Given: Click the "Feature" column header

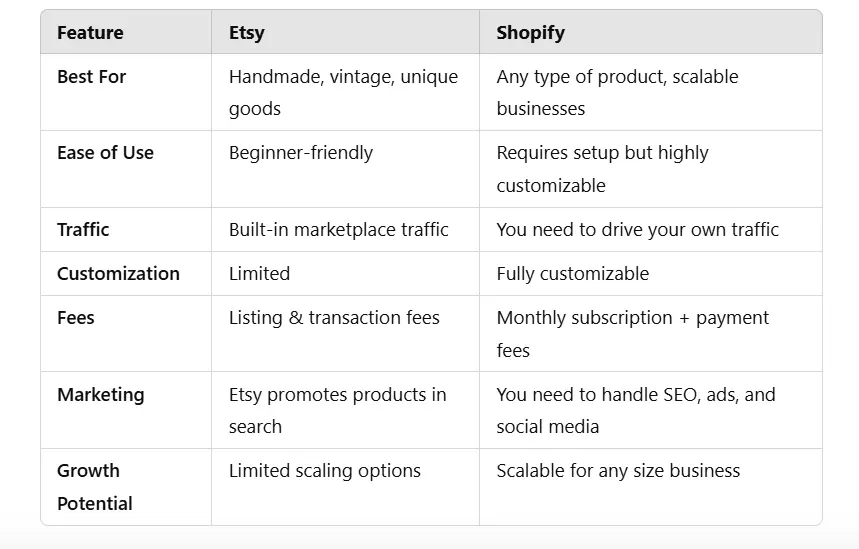Looking at the screenshot, I should click(90, 33).
